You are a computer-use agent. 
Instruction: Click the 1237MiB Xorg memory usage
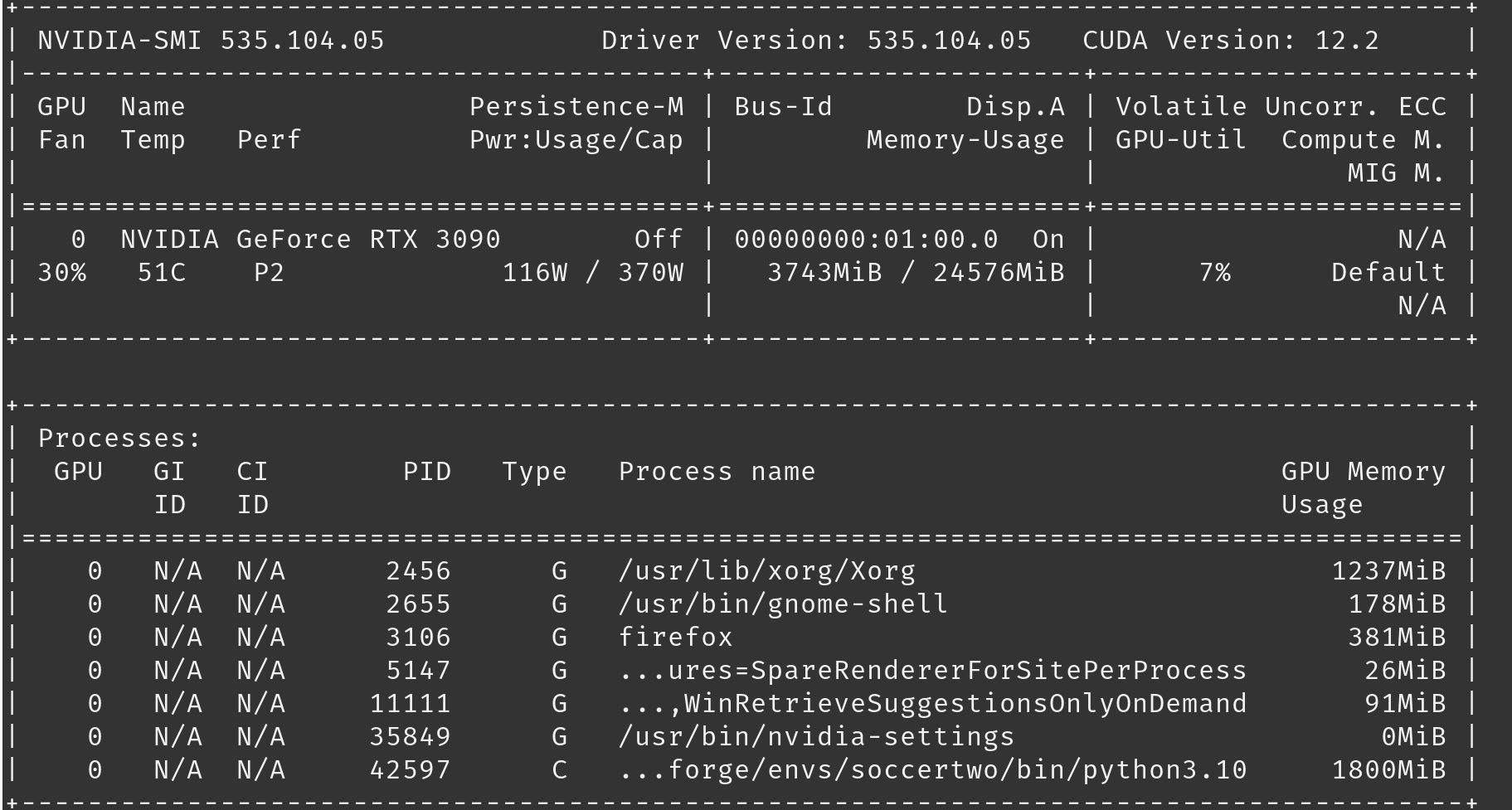point(1388,571)
